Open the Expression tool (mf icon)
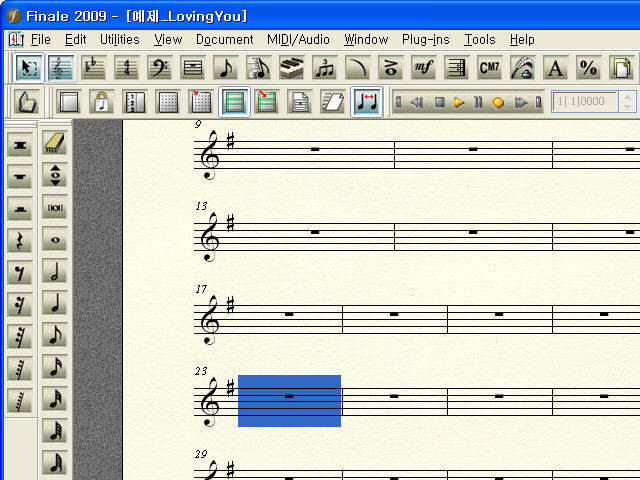 pyautogui.click(x=424, y=68)
